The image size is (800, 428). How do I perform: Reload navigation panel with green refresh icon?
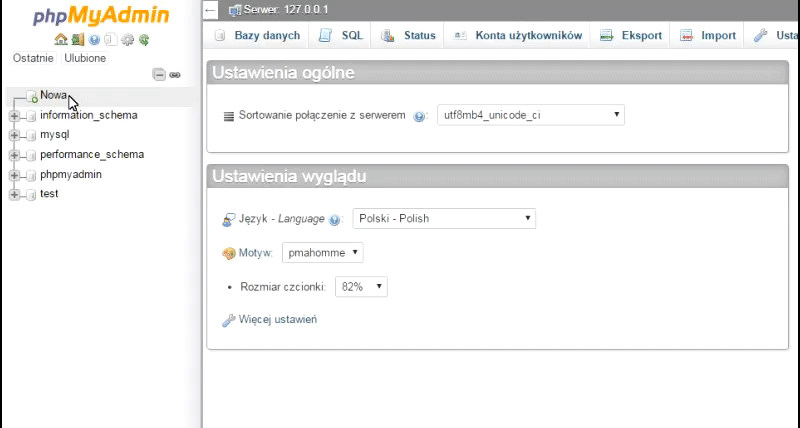[x=144, y=39]
